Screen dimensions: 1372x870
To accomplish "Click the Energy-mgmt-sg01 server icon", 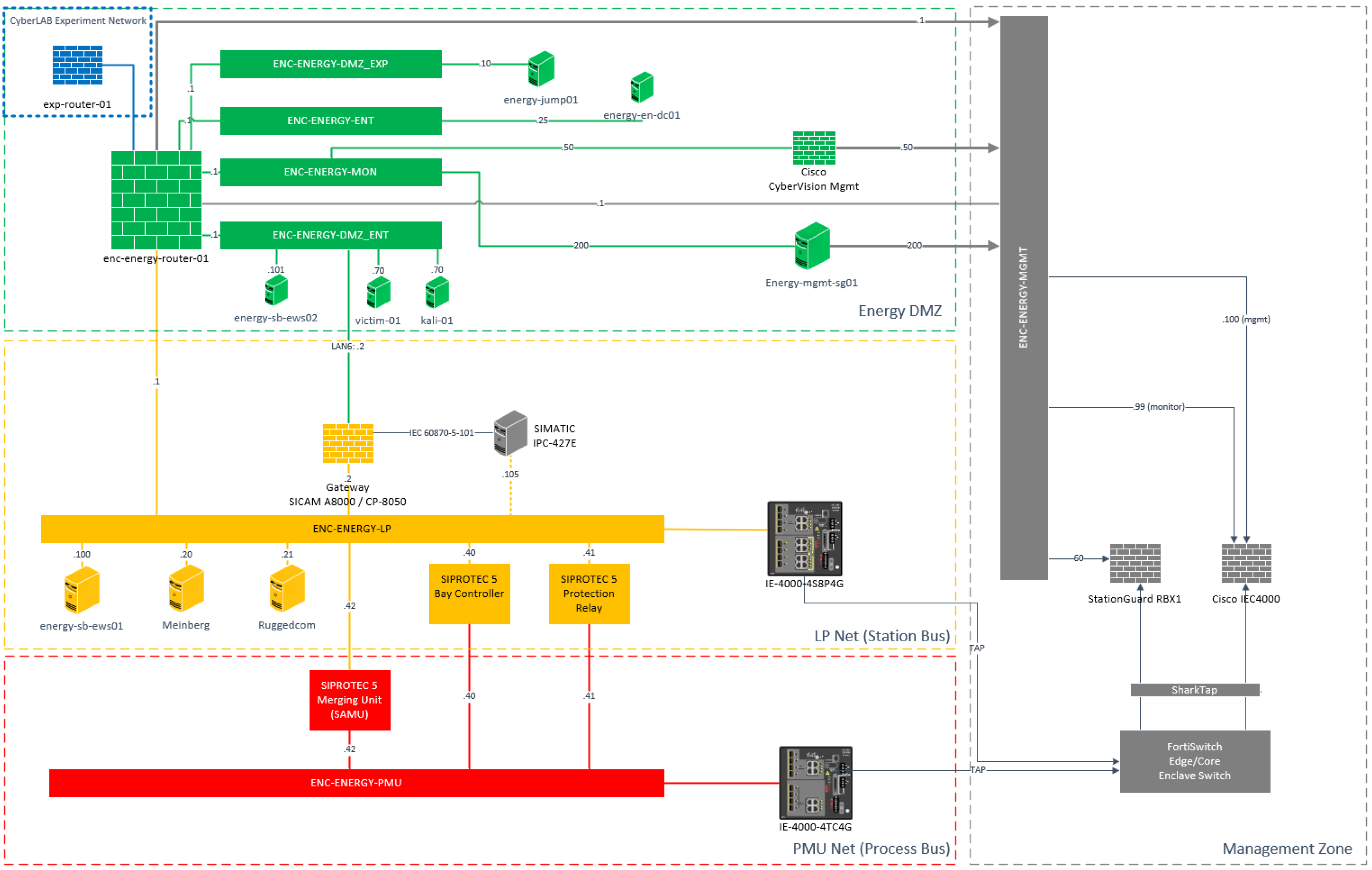I will (x=812, y=246).
